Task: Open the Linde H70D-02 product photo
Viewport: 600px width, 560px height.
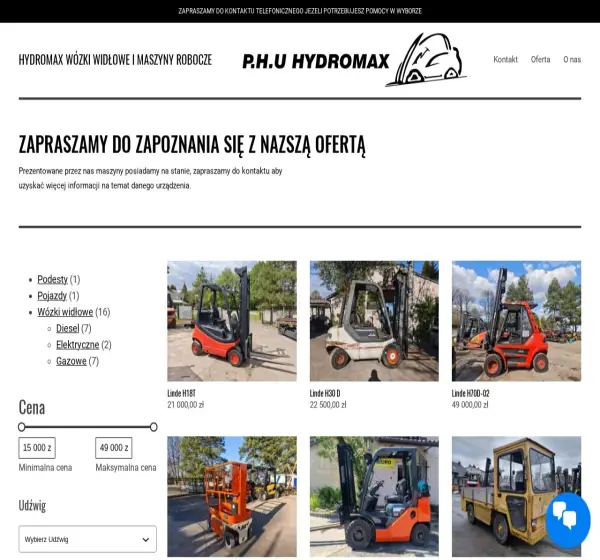Action: (x=516, y=321)
